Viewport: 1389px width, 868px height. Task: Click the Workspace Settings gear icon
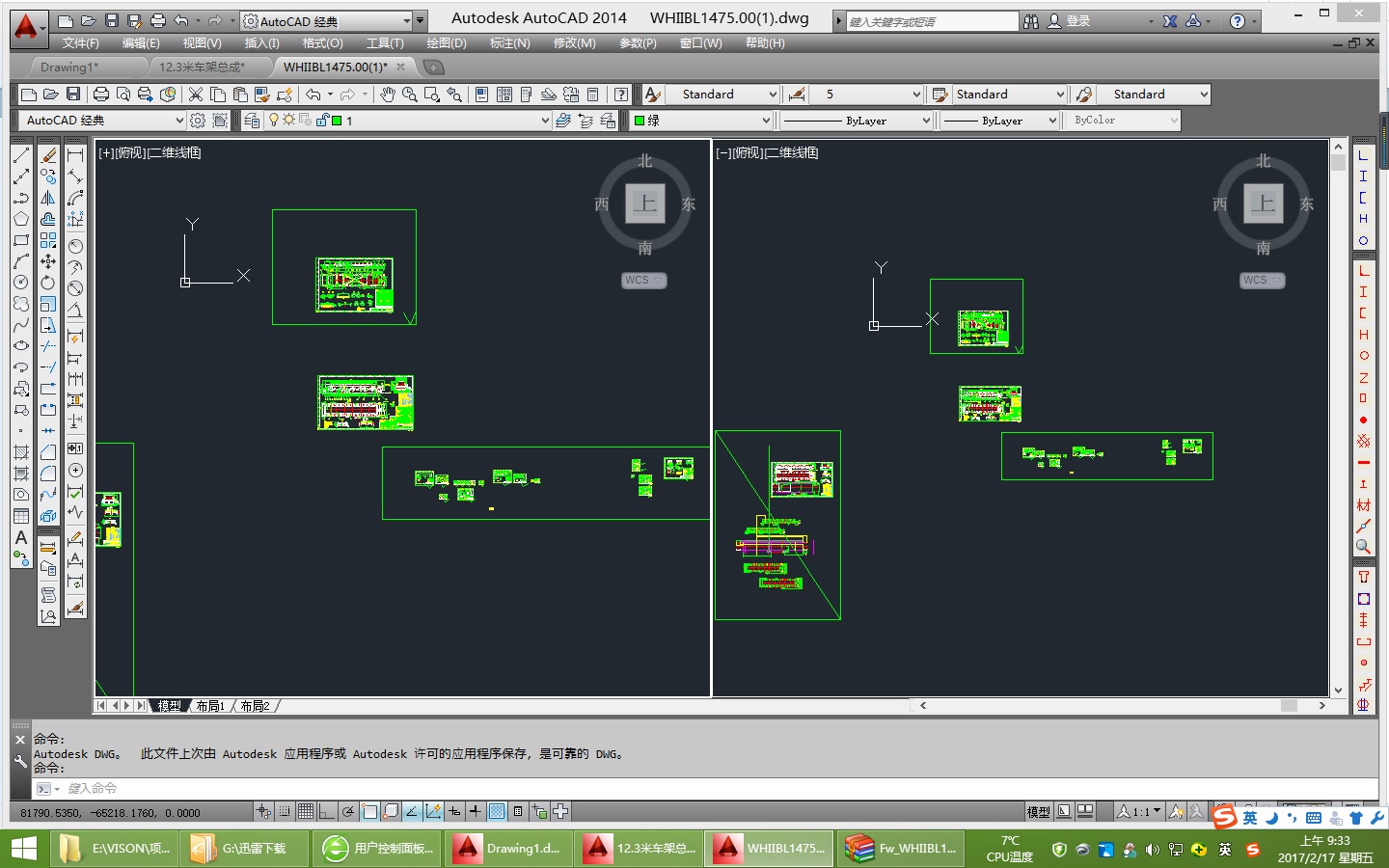198,121
